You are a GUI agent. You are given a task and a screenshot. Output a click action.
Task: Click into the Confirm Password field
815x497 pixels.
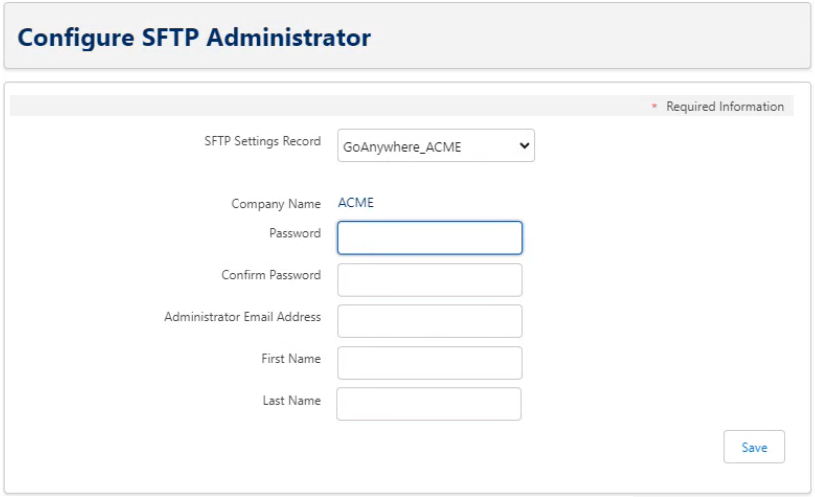(429, 280)
